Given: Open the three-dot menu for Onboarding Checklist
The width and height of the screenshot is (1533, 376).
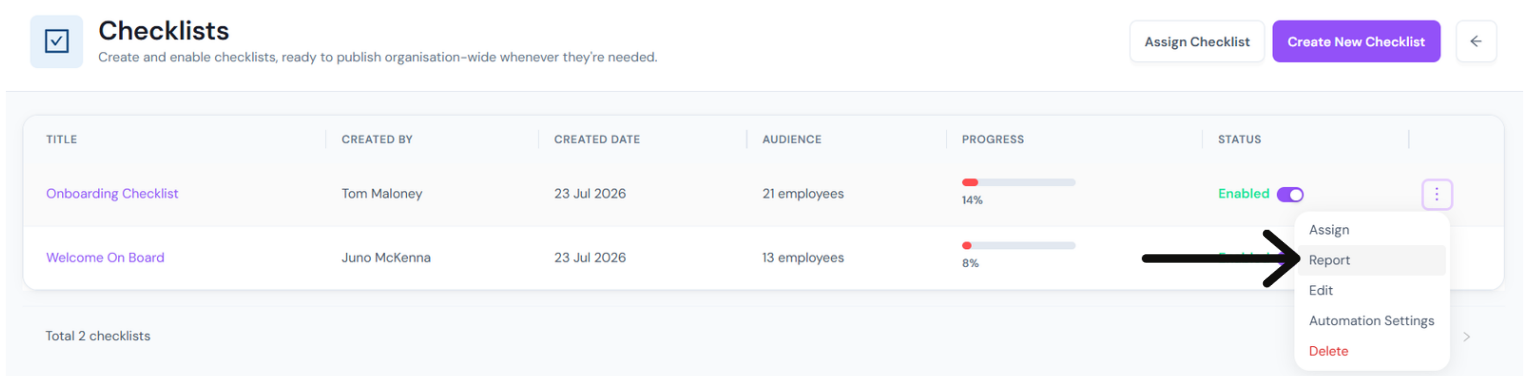Looking at the screenshot, I should (1437, 194).
